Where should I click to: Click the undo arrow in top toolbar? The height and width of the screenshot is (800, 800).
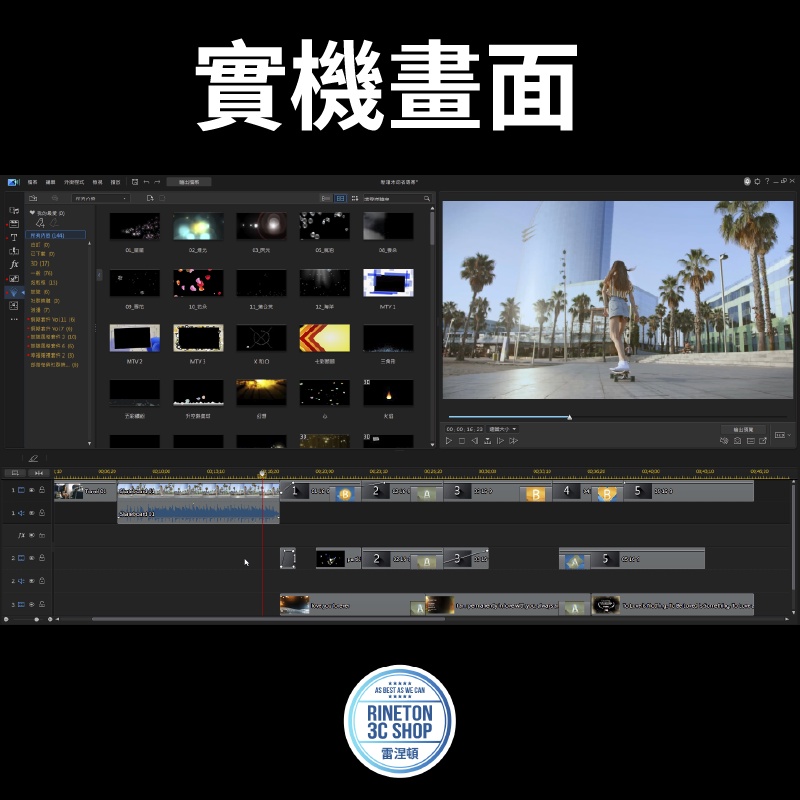tap(146, 182)
